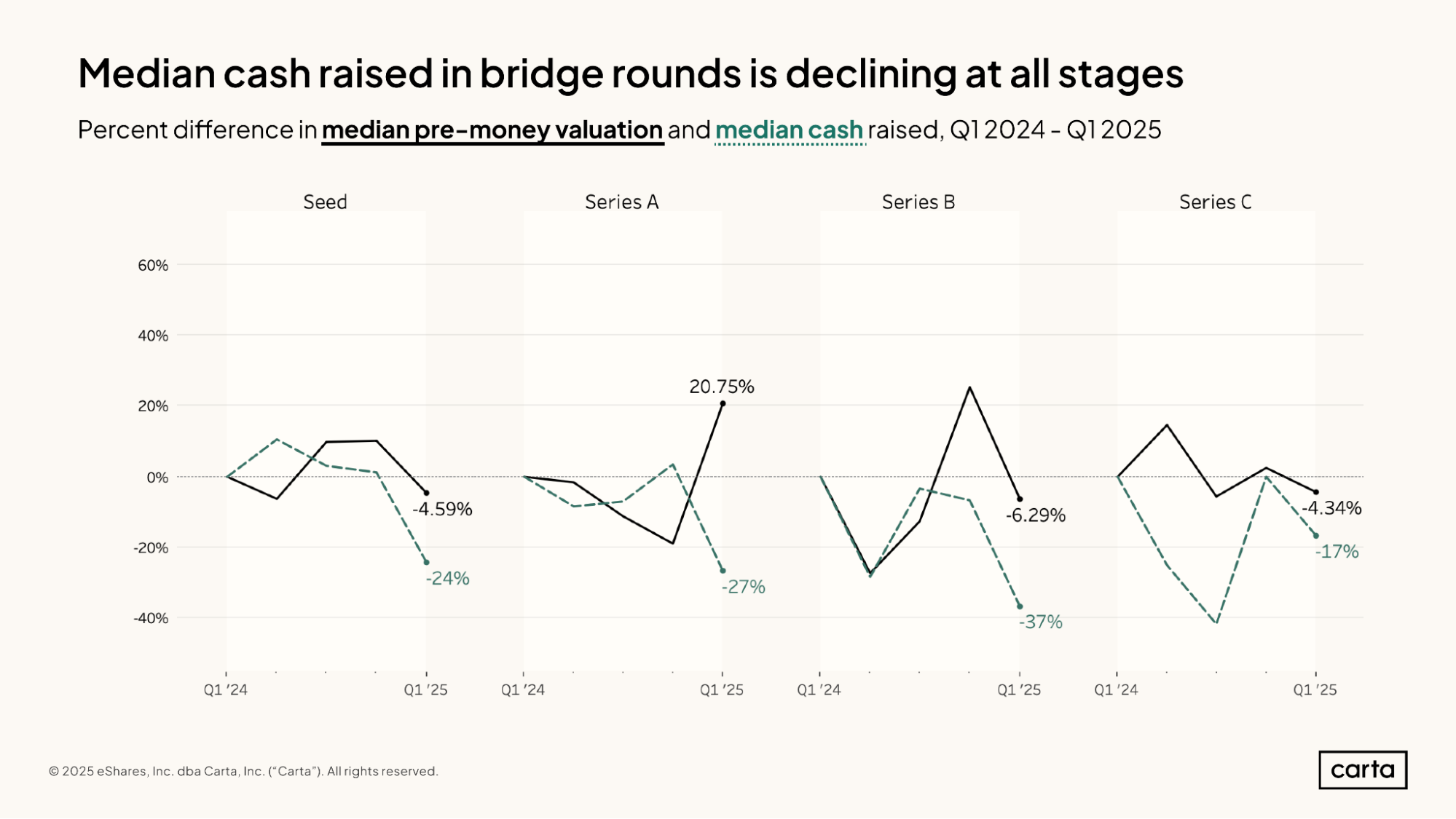The width and height of the screenshot is (1456, 819).
Task: Click the -40% y-axis label
Action: 151,618
